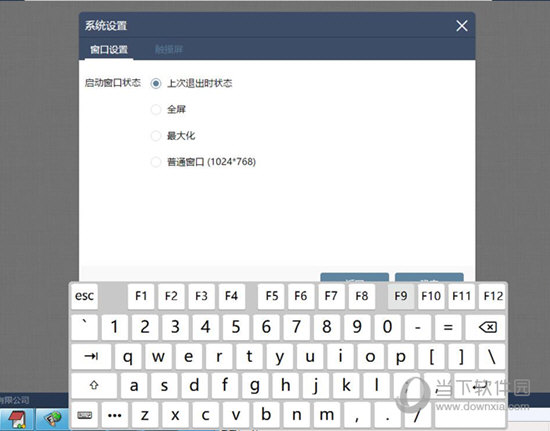Tap the letter t key
Screen dimensions: 550x431
pos(249,356)
